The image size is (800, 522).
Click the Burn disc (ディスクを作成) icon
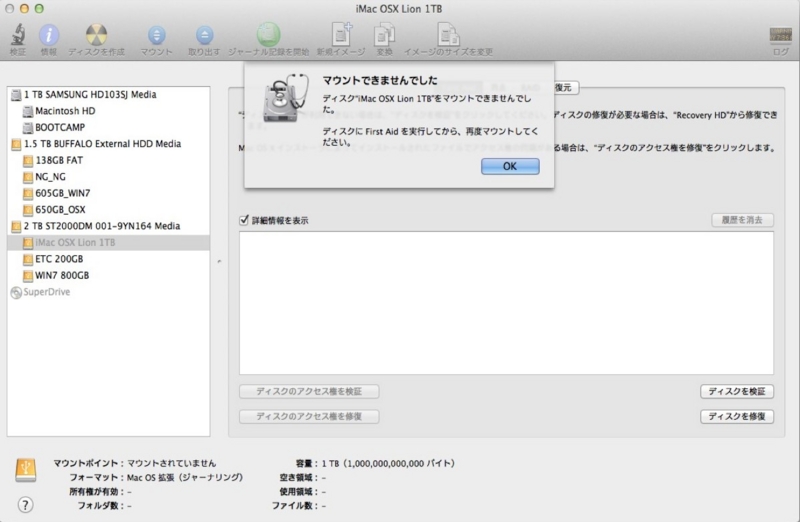[x=96, y=35]
